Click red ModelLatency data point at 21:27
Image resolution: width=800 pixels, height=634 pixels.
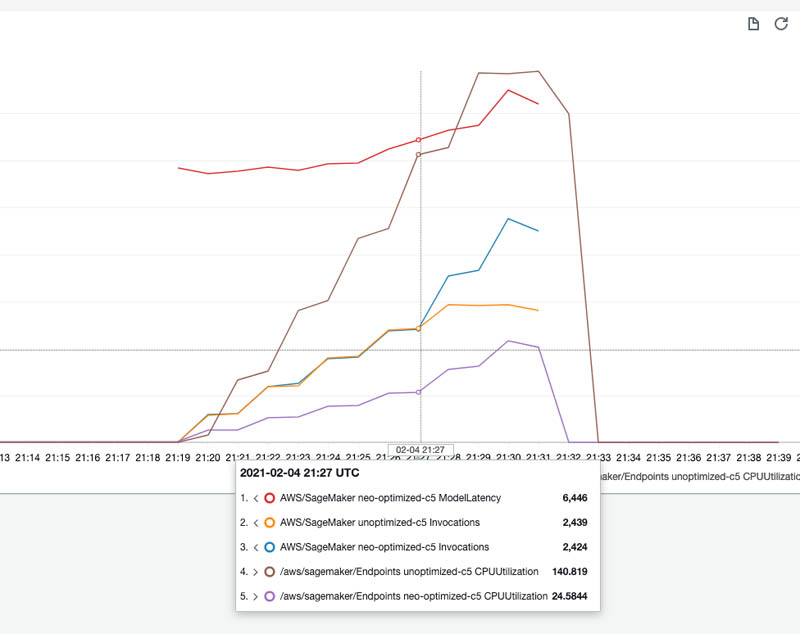418,140
